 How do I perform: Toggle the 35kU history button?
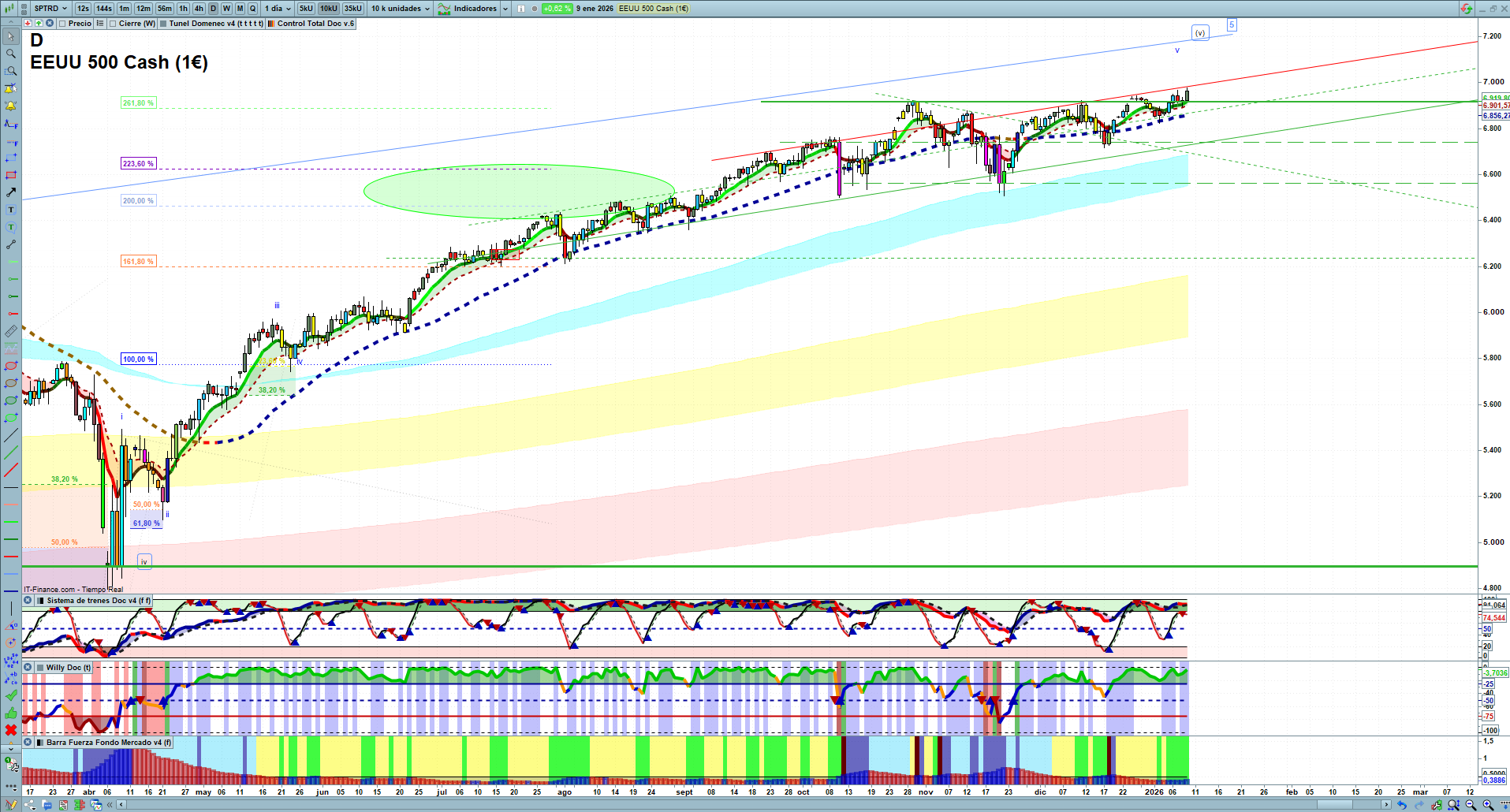[x=353, y=9]
